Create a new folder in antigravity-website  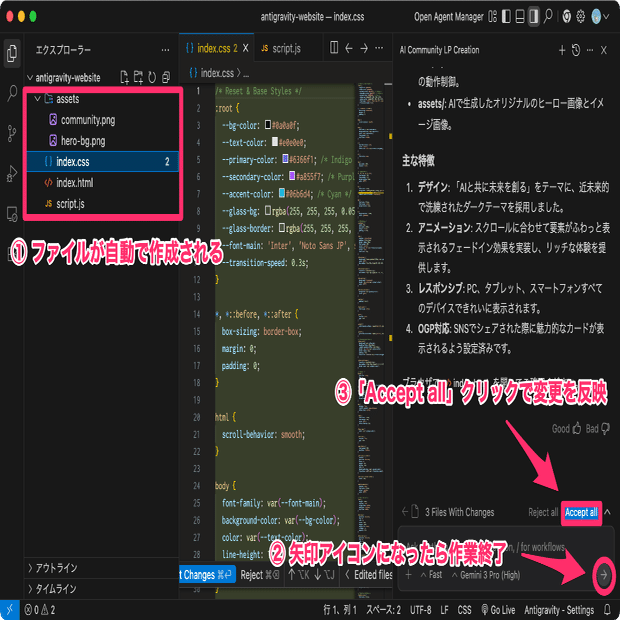(x=138, y=78)
